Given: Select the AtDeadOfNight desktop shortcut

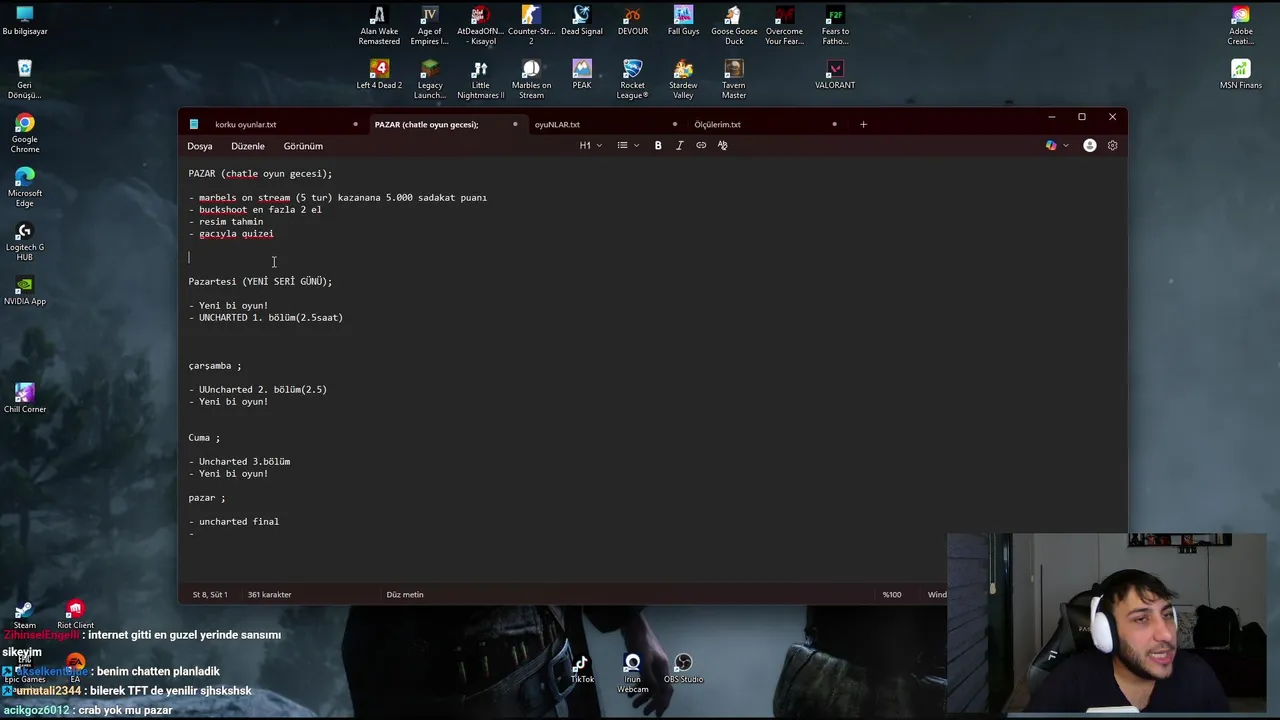Looking at the screenshot, I should coord(480,26).
